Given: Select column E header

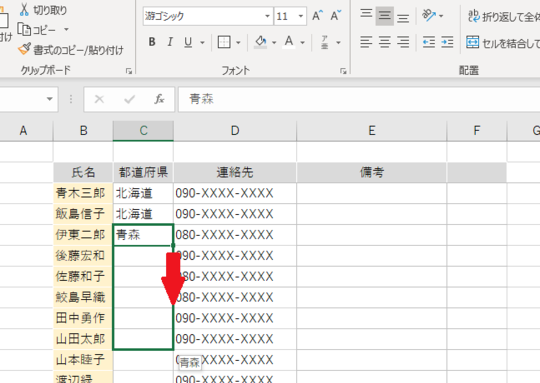Looking at the screenshot, I should (x=372, y=131).
